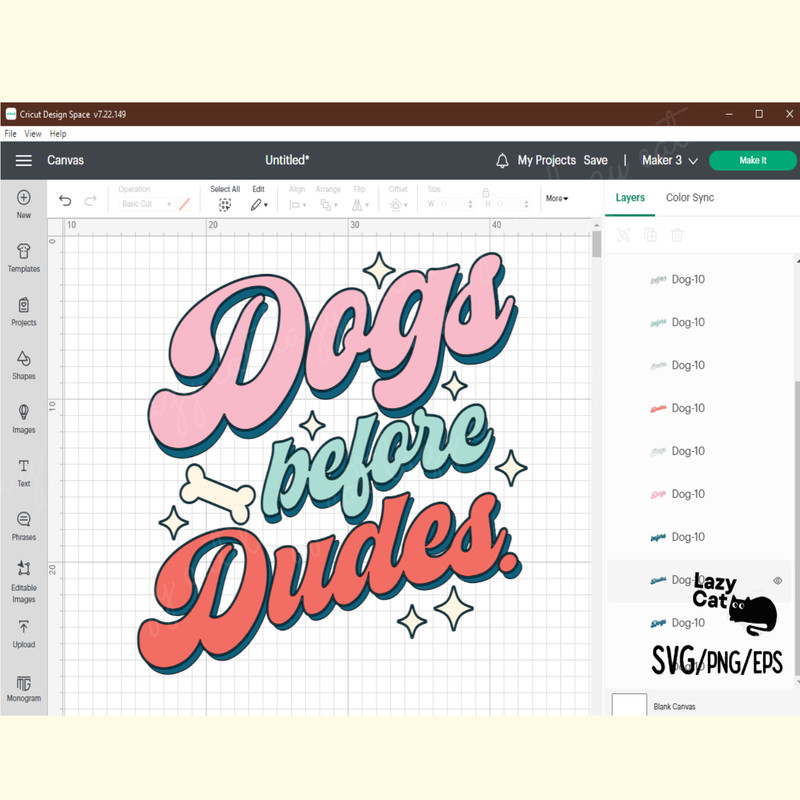Click the Blank Canvas white swatch
The image size is (800, 800).
(629, 704)
